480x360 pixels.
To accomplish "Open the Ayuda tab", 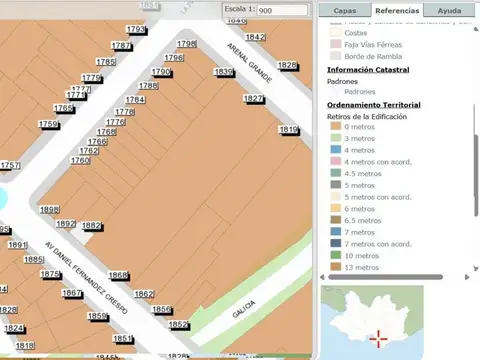I will click(x=449, y=10).
